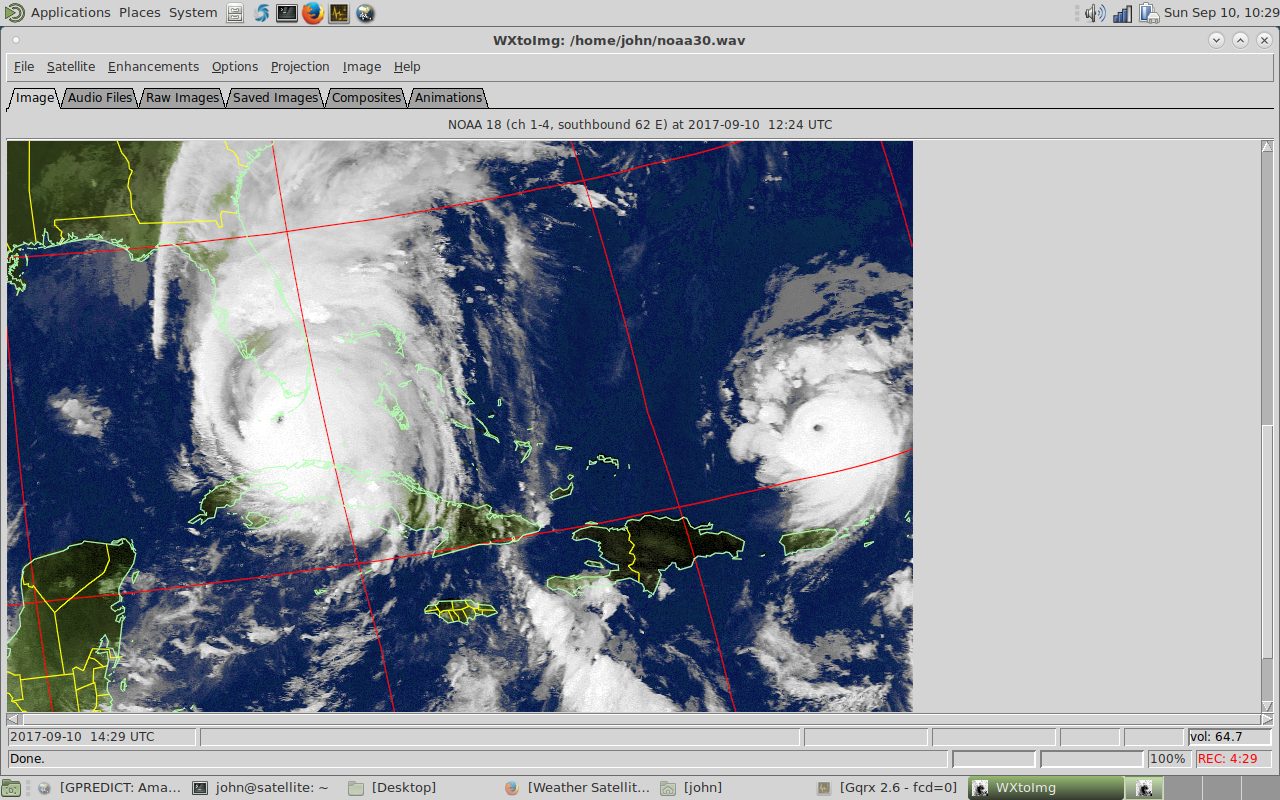The height and width of the screenshot is (800, 1280).
Task: Switch to the Saved Images tab
Action: pyautogui.click(x=276, y=98)
